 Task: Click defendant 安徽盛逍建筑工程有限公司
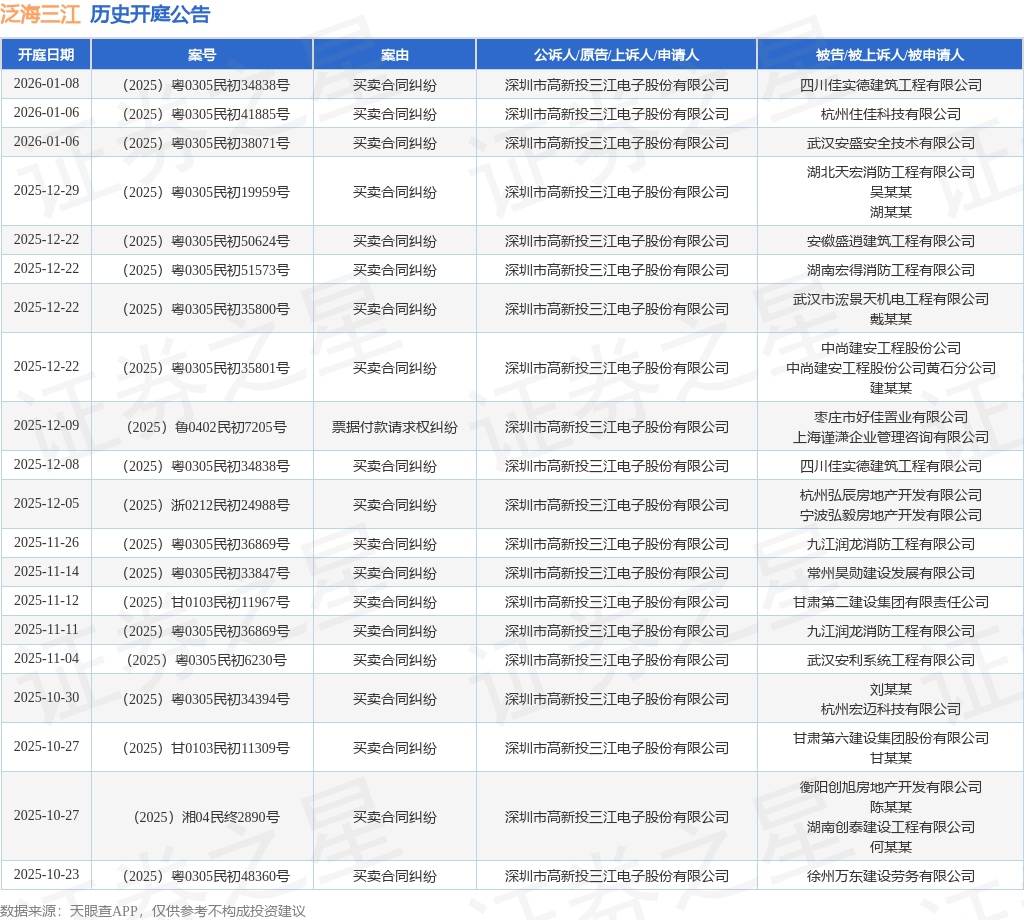click(x=891, y=241)
